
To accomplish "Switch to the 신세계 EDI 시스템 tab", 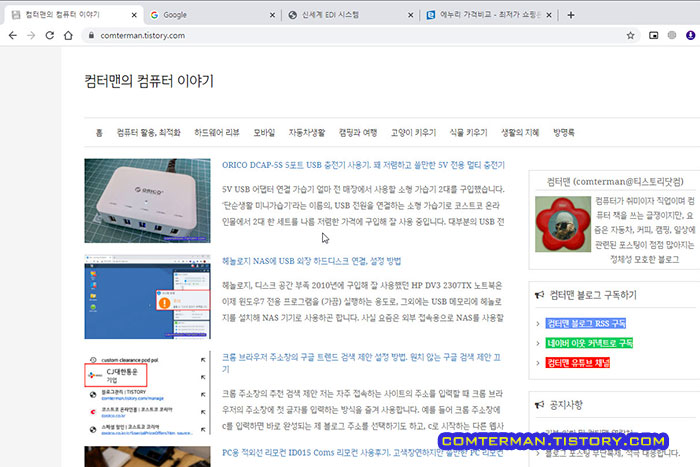I will point(350,15).
